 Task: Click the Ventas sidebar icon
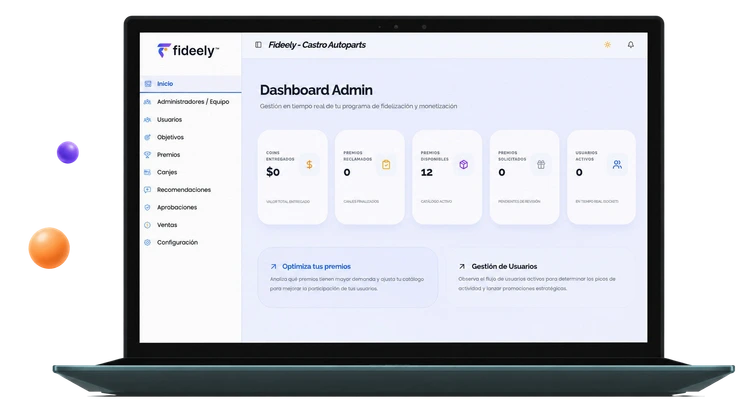pos(148,225)
